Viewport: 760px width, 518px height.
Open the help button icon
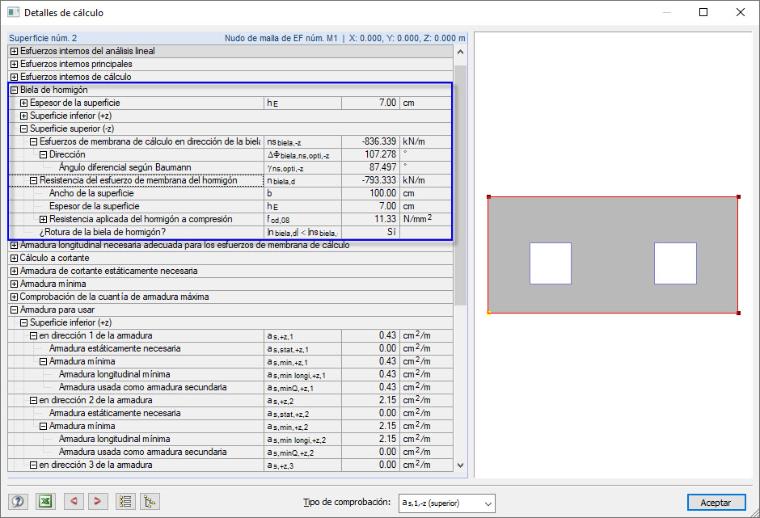(x=18, y=501)
